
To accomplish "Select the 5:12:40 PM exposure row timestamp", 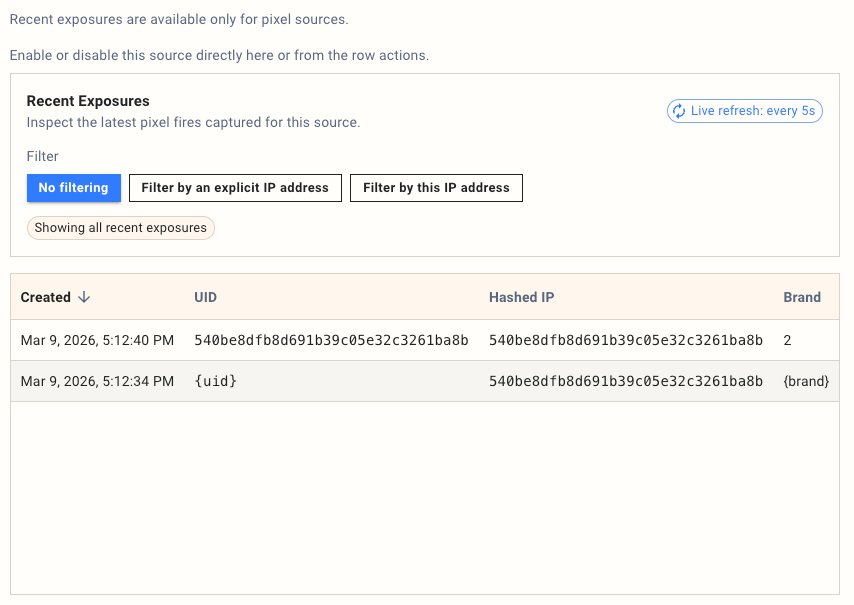I will point(97,341).
